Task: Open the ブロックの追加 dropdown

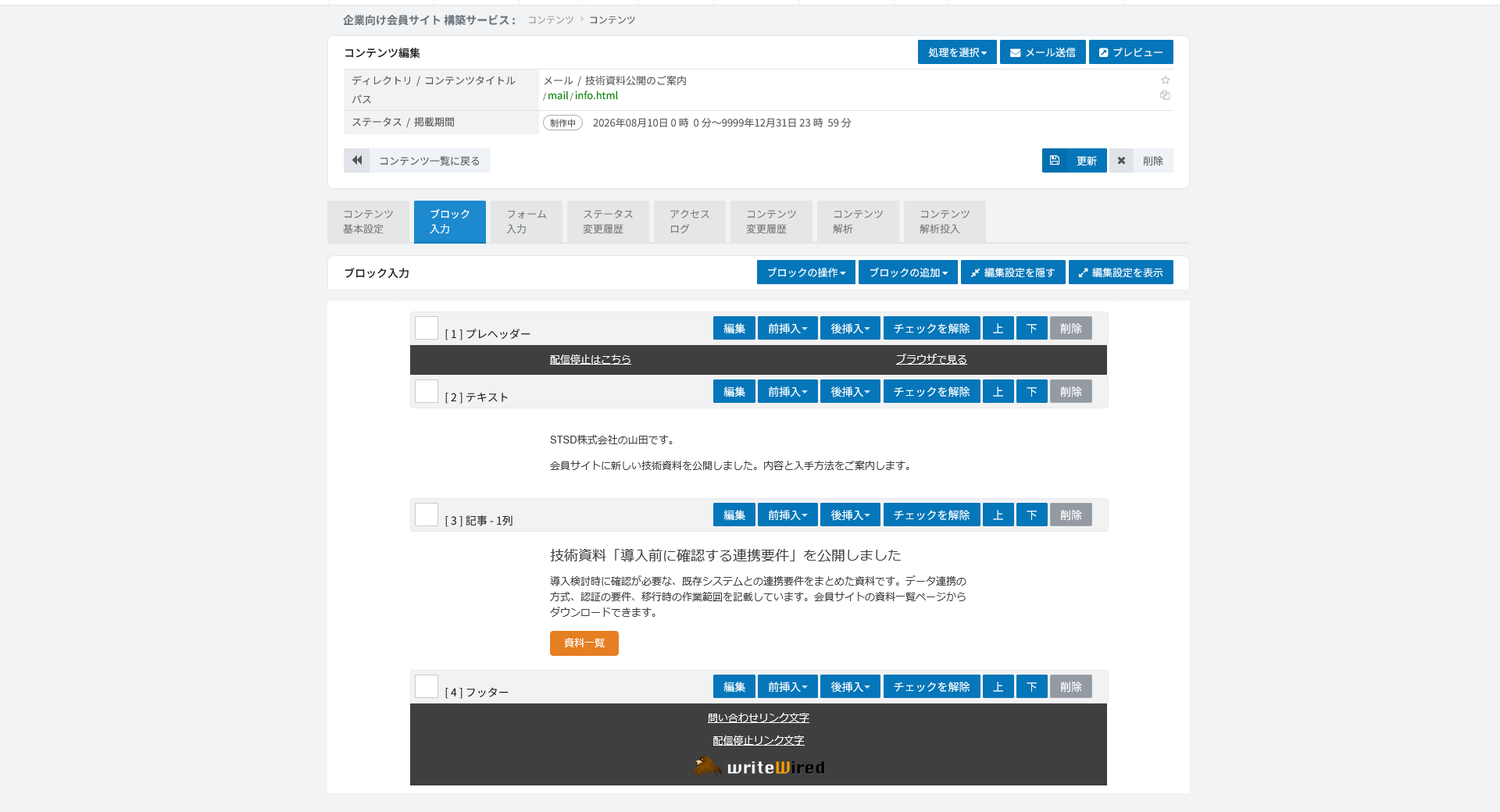Action: (x=908, y=272)
